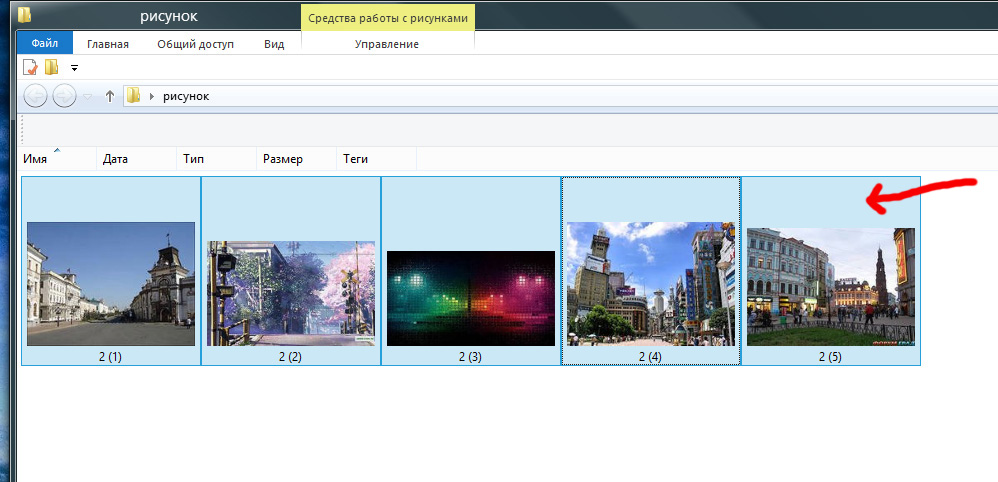
Task: Click the New folder icon in quick access toolbar
Action: (x=52, y=67)
